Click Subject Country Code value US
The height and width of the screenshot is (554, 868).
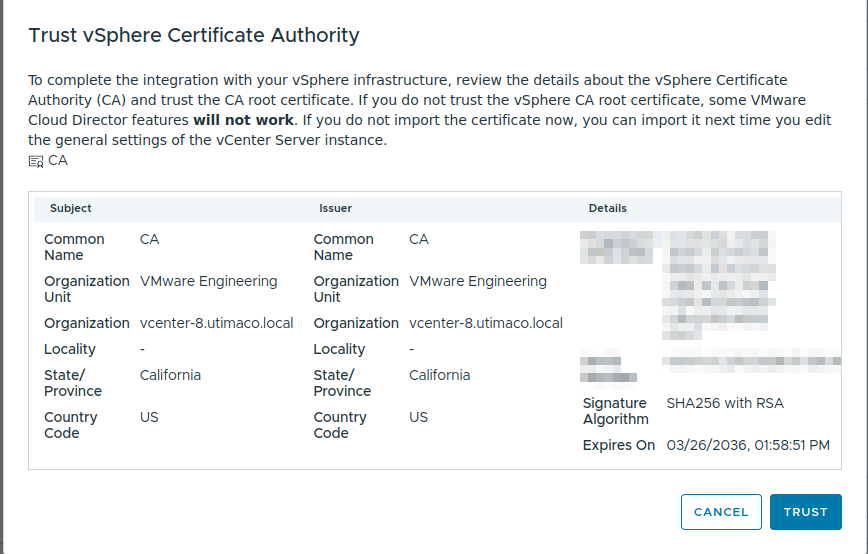pos(149,417)
